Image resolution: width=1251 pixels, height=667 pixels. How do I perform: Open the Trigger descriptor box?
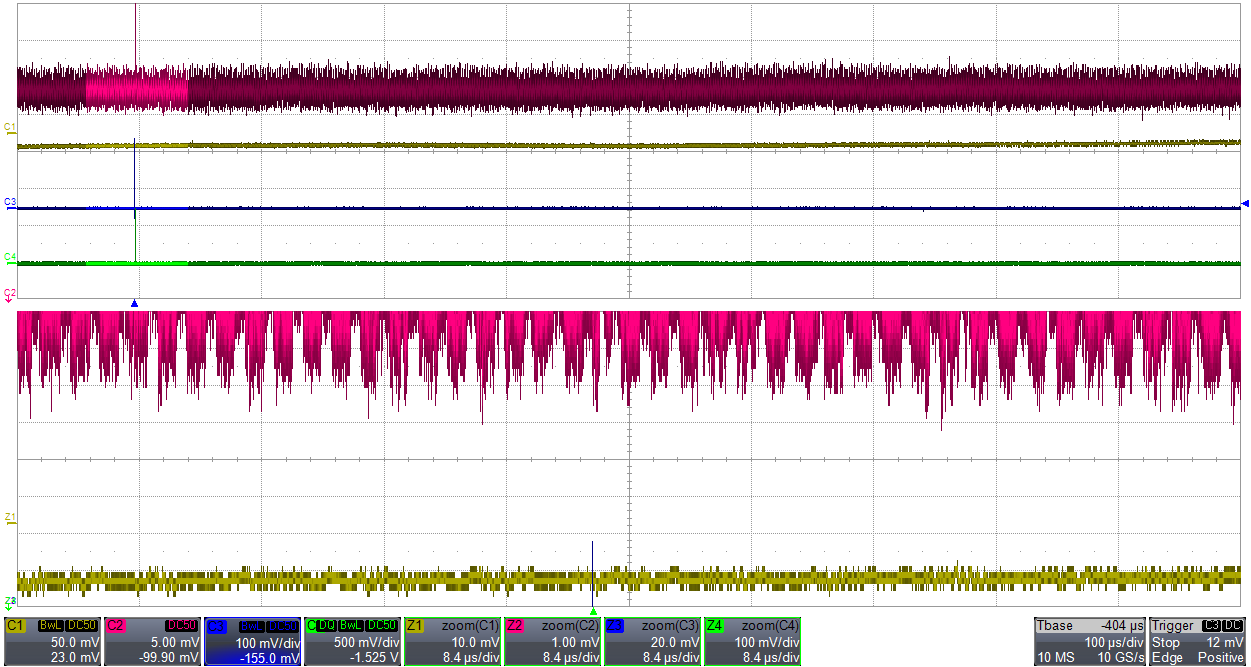pyautogui.click(x=1198, y=641)
